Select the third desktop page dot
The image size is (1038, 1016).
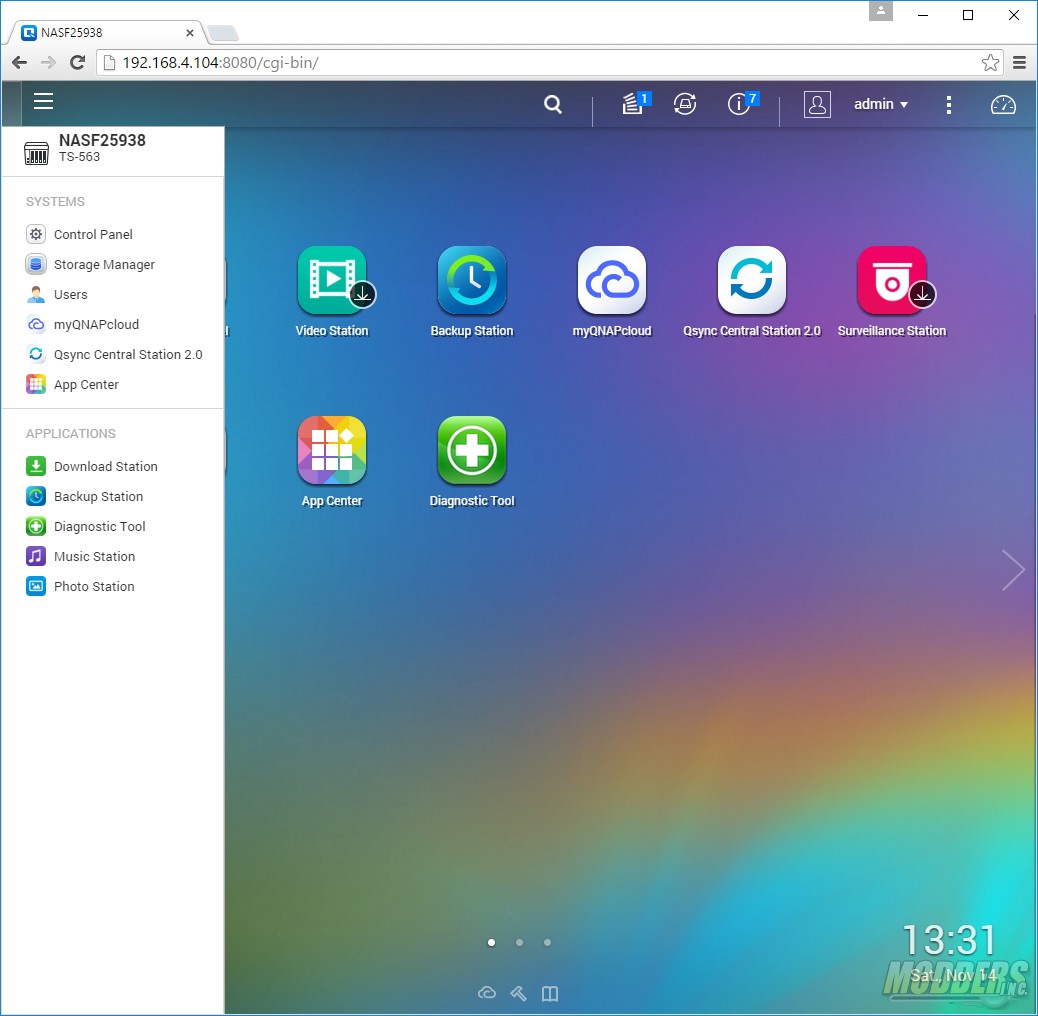(547, 943)
